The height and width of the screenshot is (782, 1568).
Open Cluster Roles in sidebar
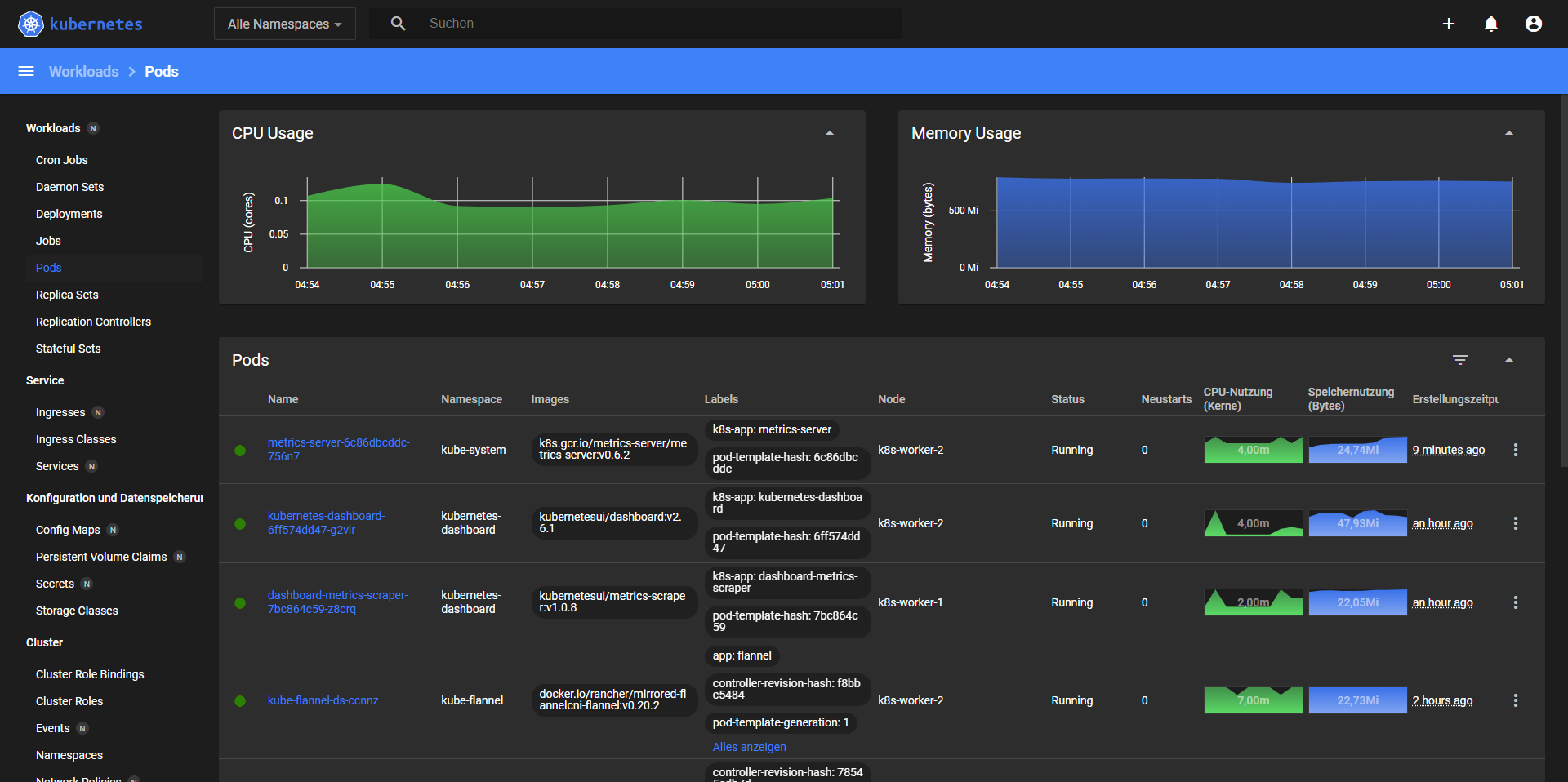69,701
